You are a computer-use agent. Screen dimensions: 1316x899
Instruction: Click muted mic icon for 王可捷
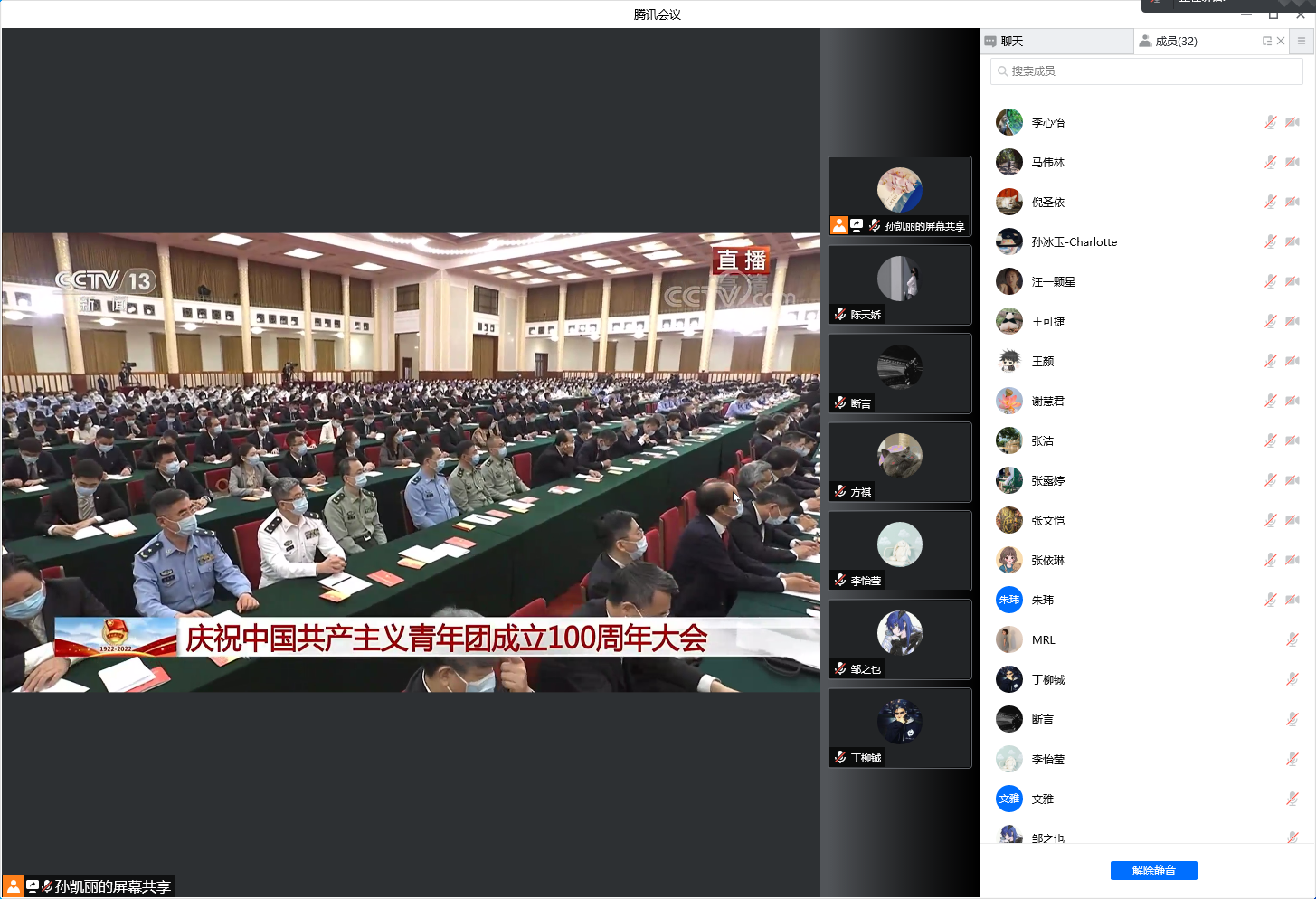(1271, 321)
